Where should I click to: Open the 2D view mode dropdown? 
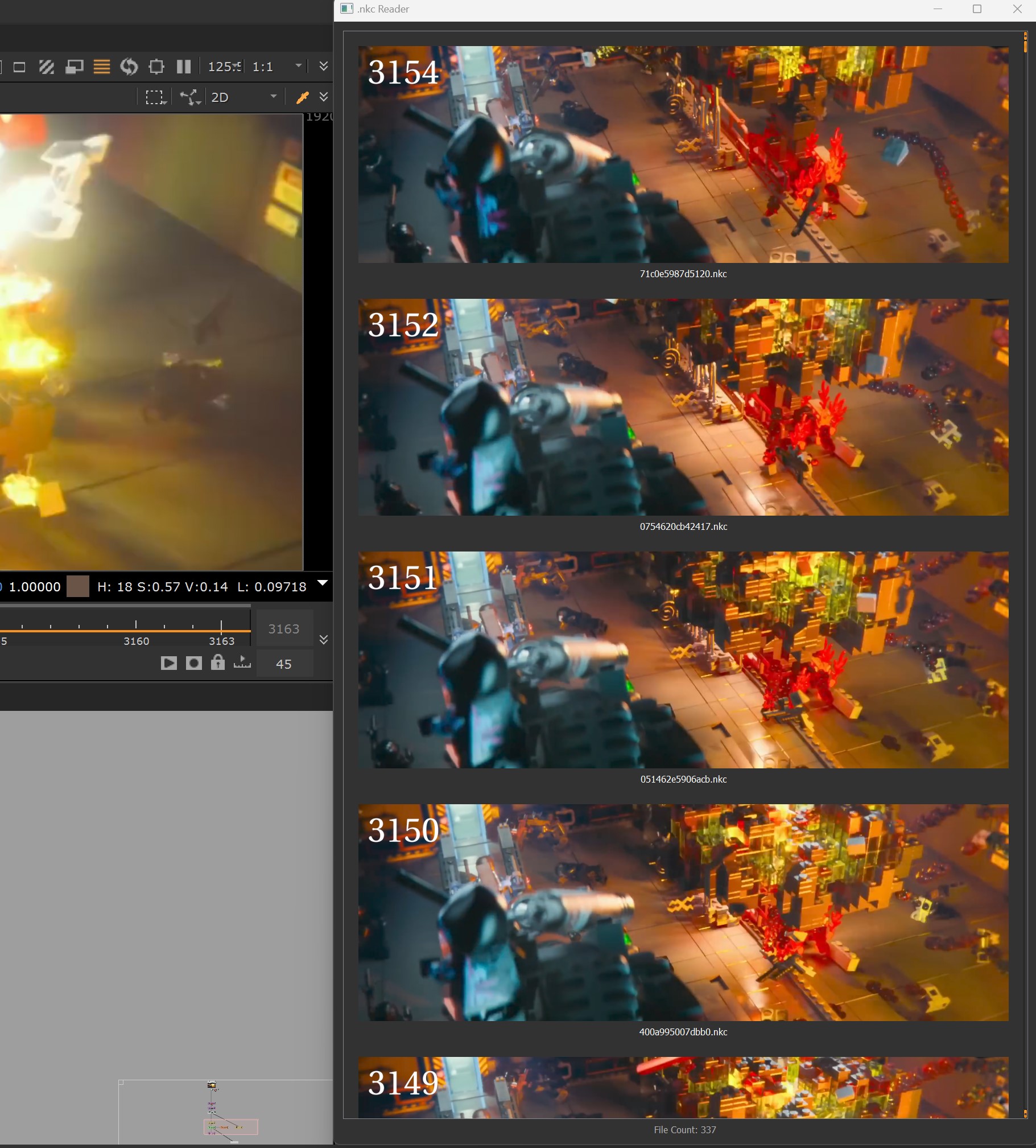(x=243, y=97)
